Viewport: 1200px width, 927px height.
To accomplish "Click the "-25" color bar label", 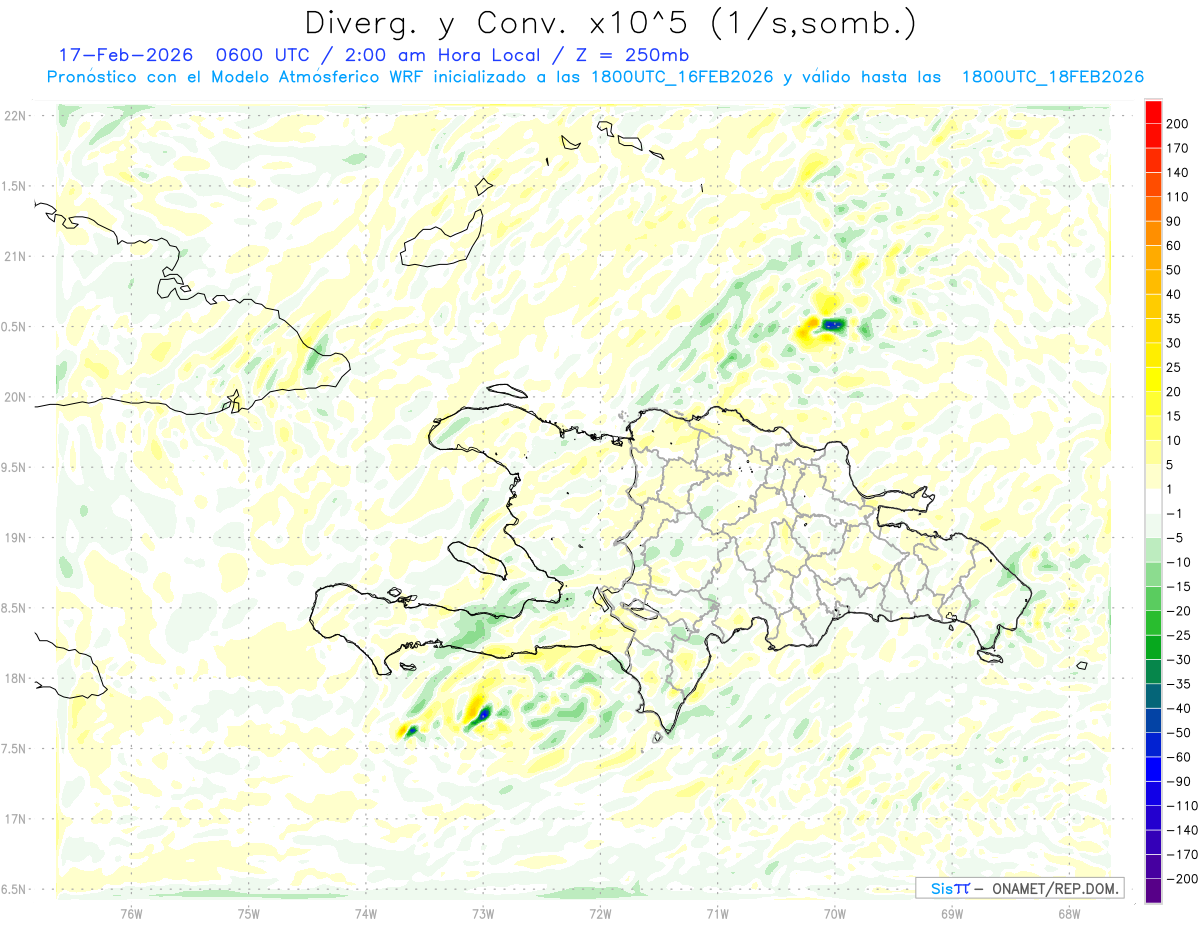I will coord(1177,635).
